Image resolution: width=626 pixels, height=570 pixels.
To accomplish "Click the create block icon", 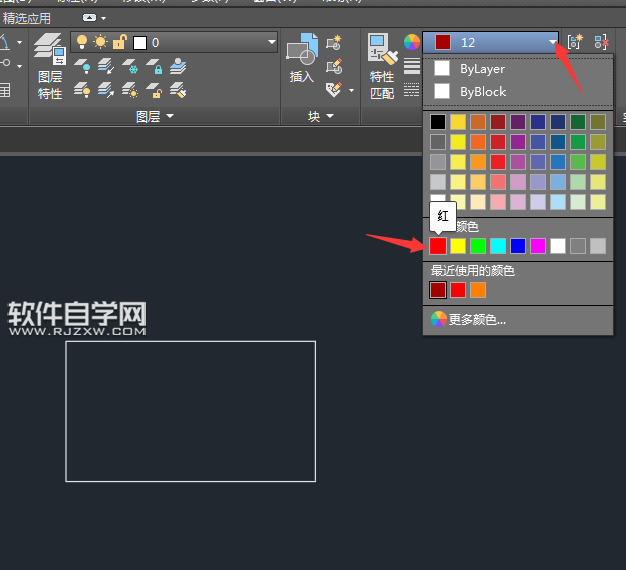I will pyautogui.click(x=334, y=43).
